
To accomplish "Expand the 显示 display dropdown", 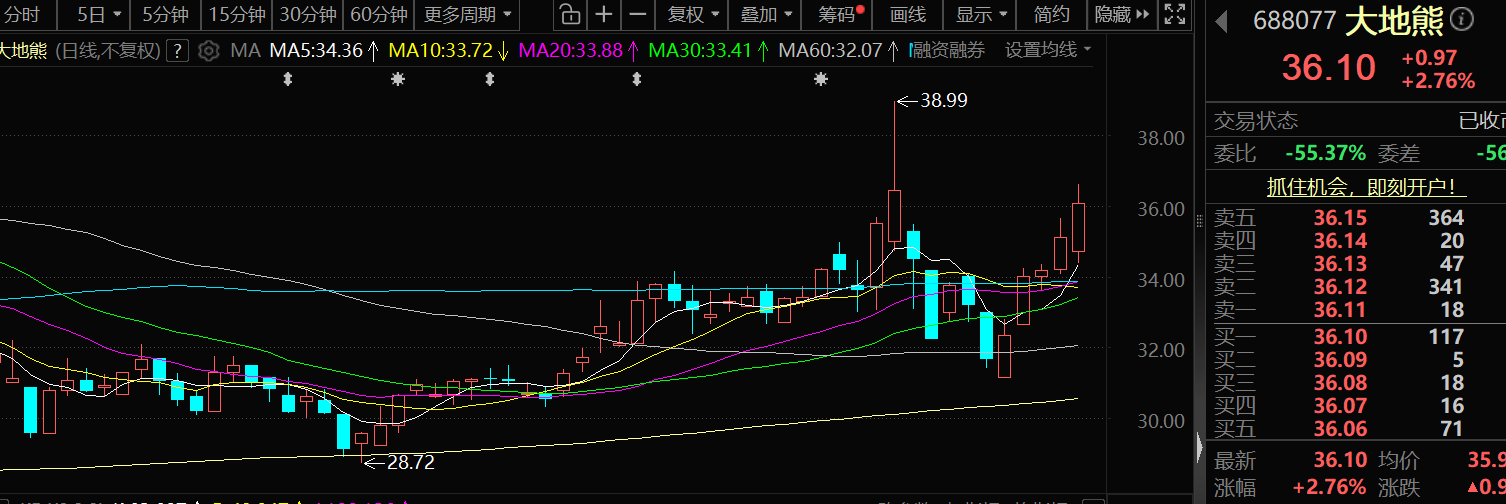I will click(980, 14).
